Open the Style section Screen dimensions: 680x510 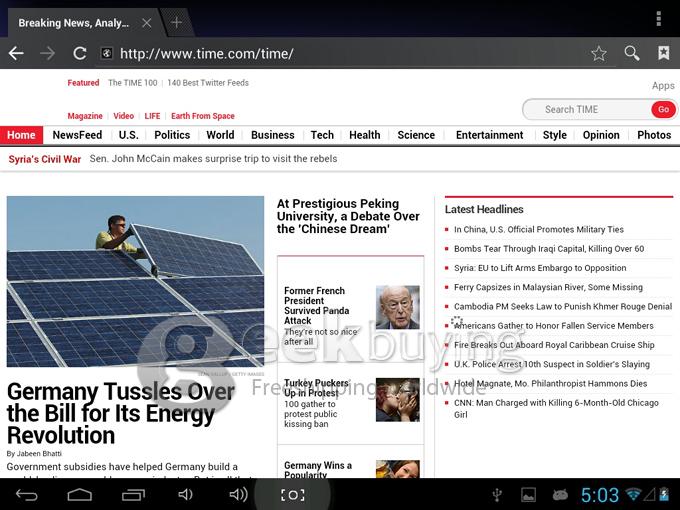555,135
